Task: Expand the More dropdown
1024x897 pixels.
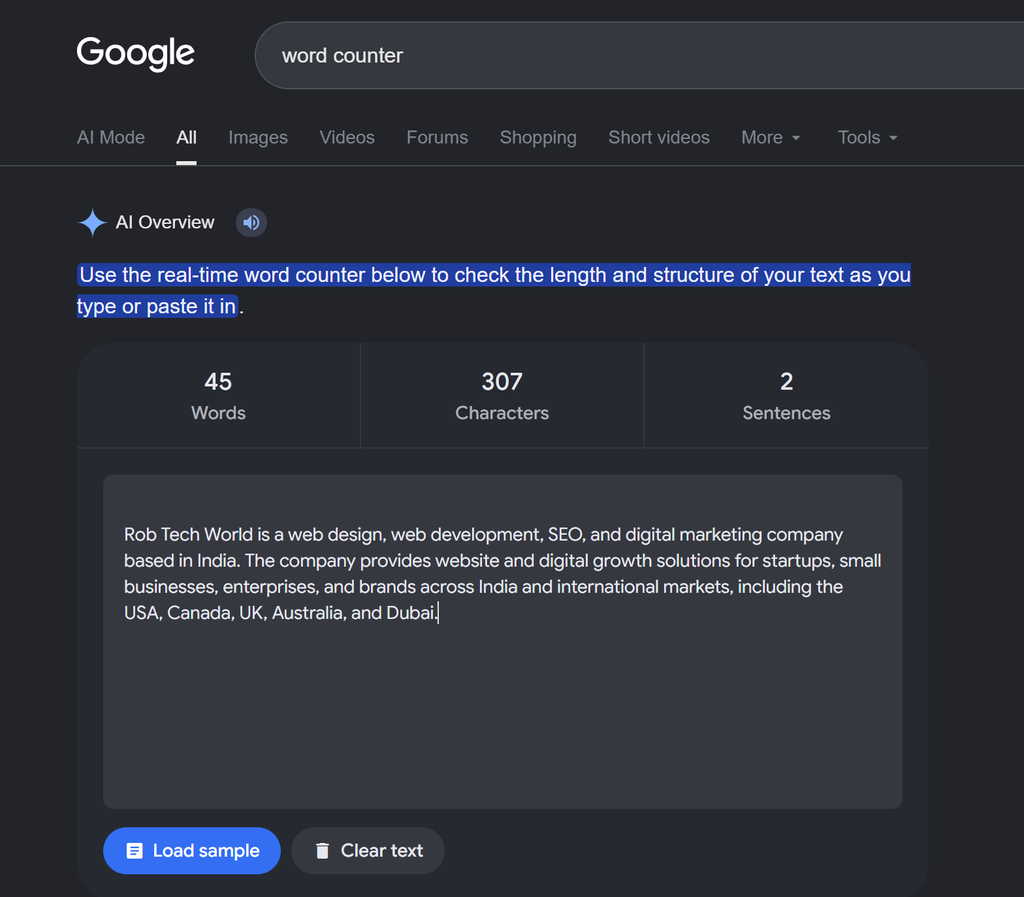Action: coord(771,137)
